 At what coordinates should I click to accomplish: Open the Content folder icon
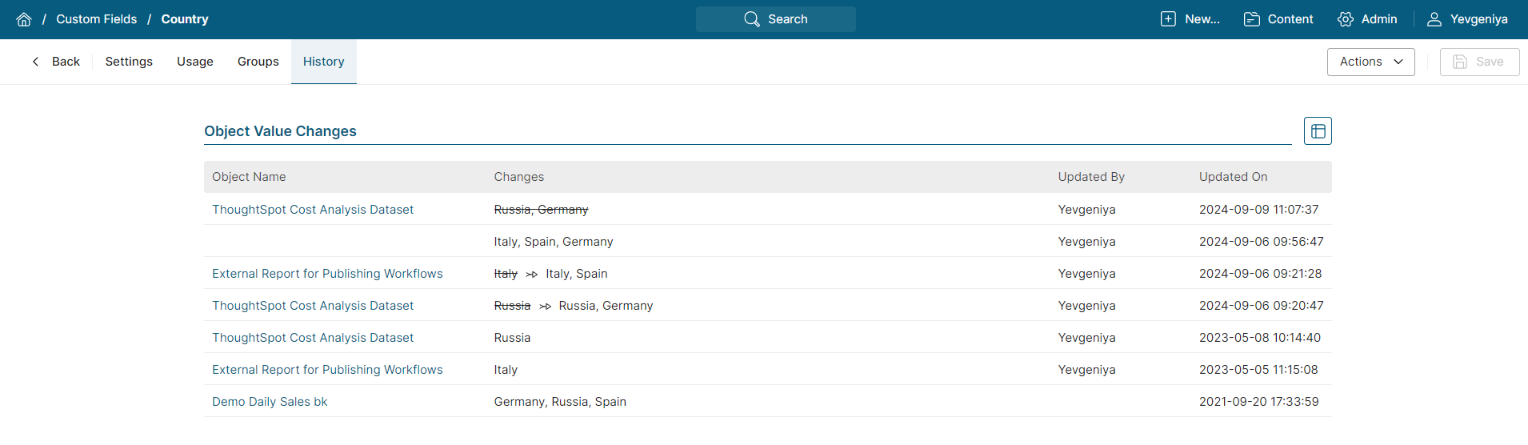[1251, 19]
